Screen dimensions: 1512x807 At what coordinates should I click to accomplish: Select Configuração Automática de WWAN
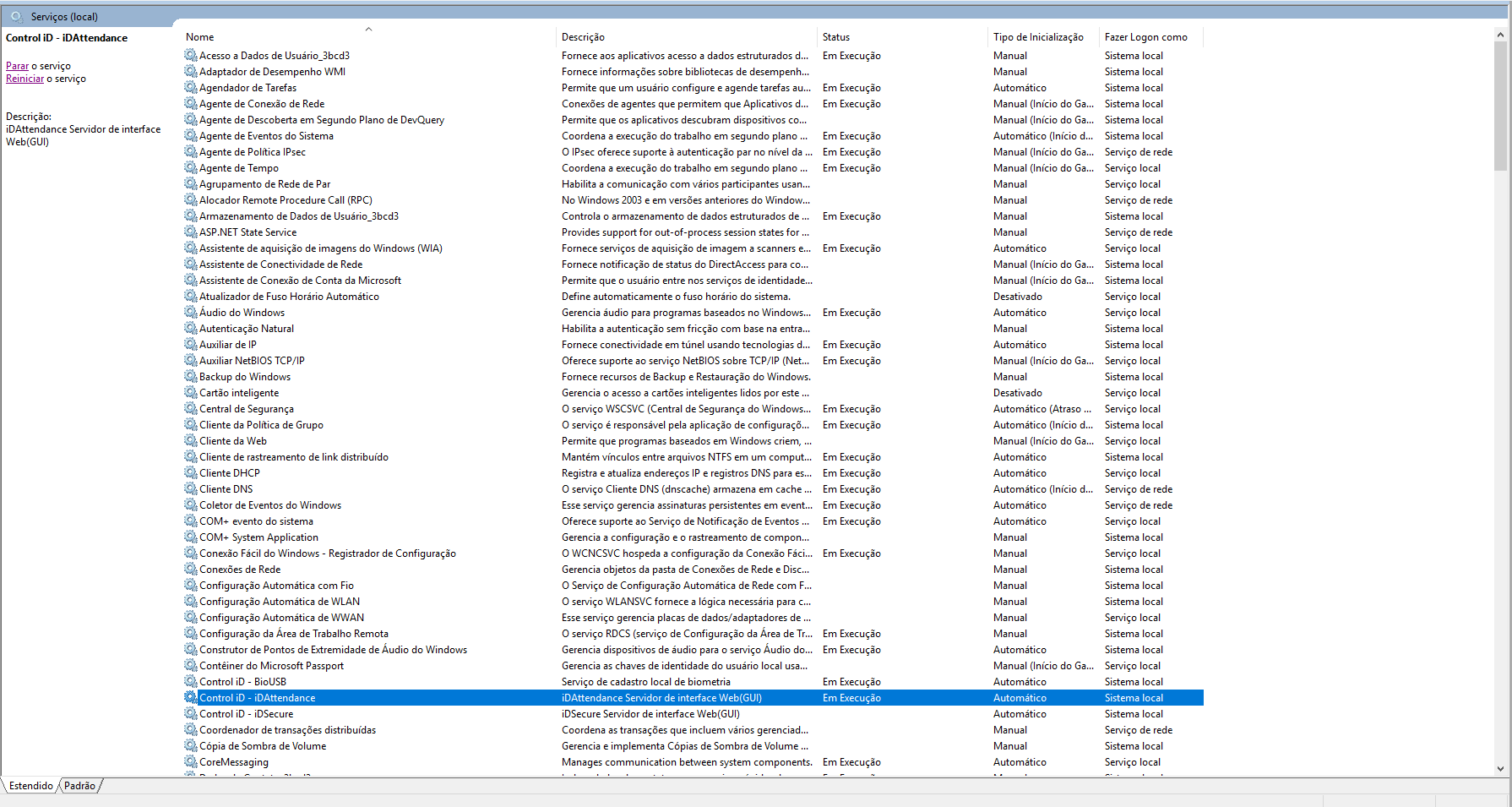point(693,618)
